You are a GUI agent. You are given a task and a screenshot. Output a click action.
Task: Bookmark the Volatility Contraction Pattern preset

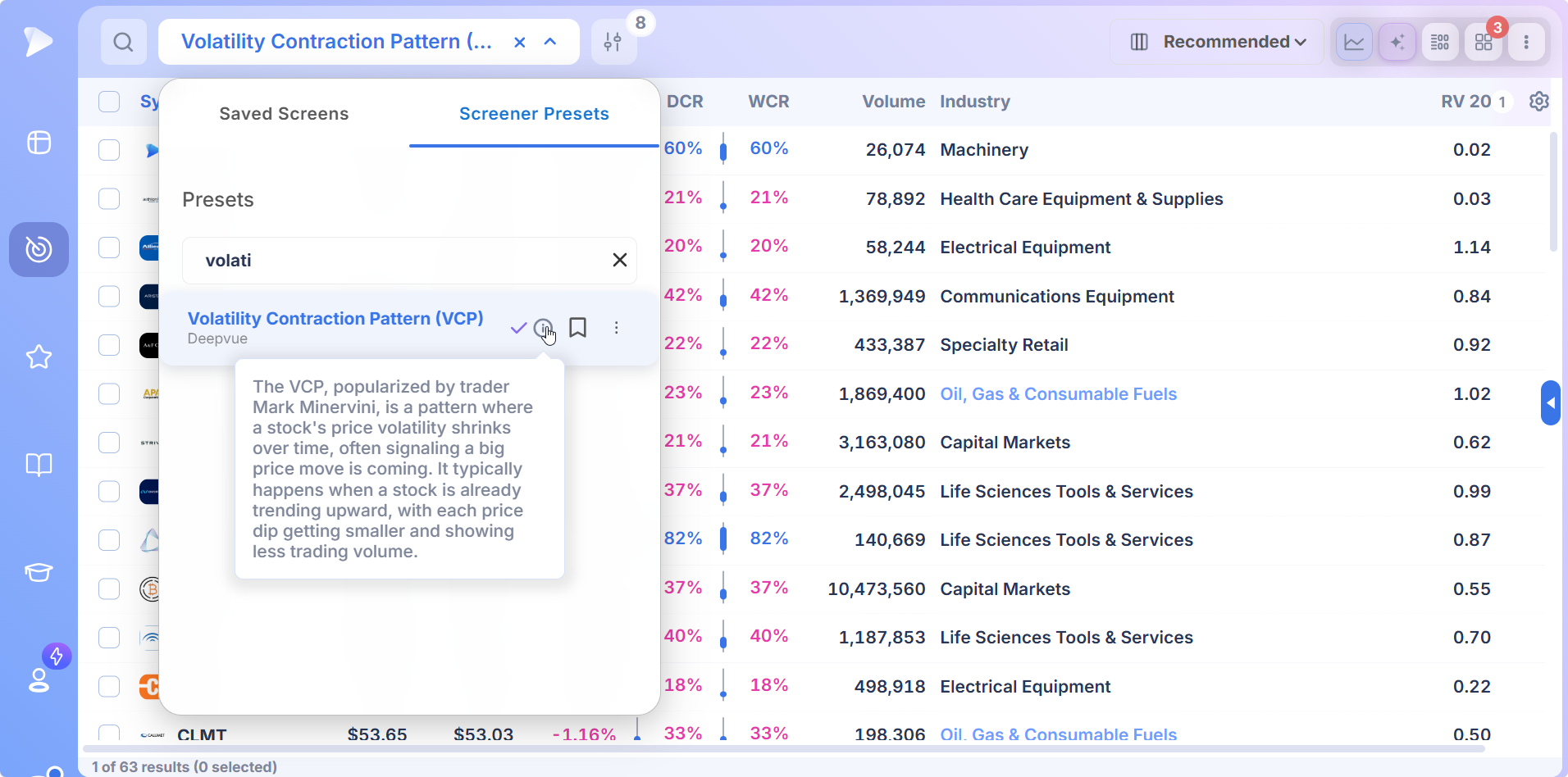click(x=577, y=328)
